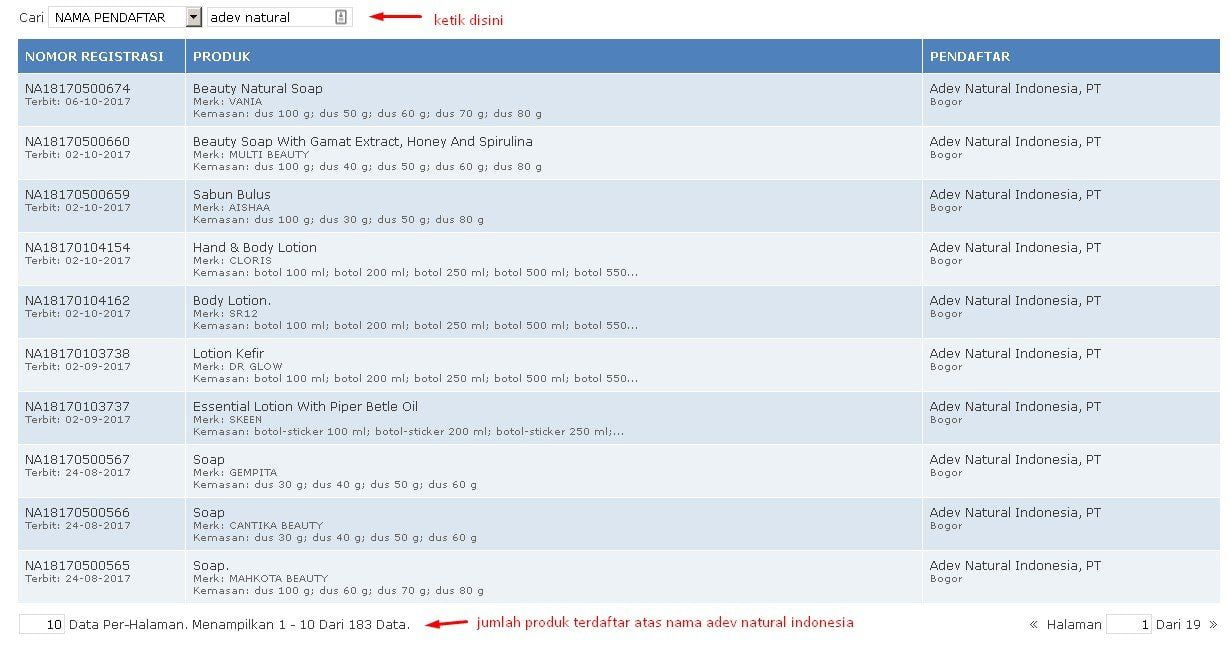Open the NAMA PENDAFTAR search-by dropdown

[125, 17]
